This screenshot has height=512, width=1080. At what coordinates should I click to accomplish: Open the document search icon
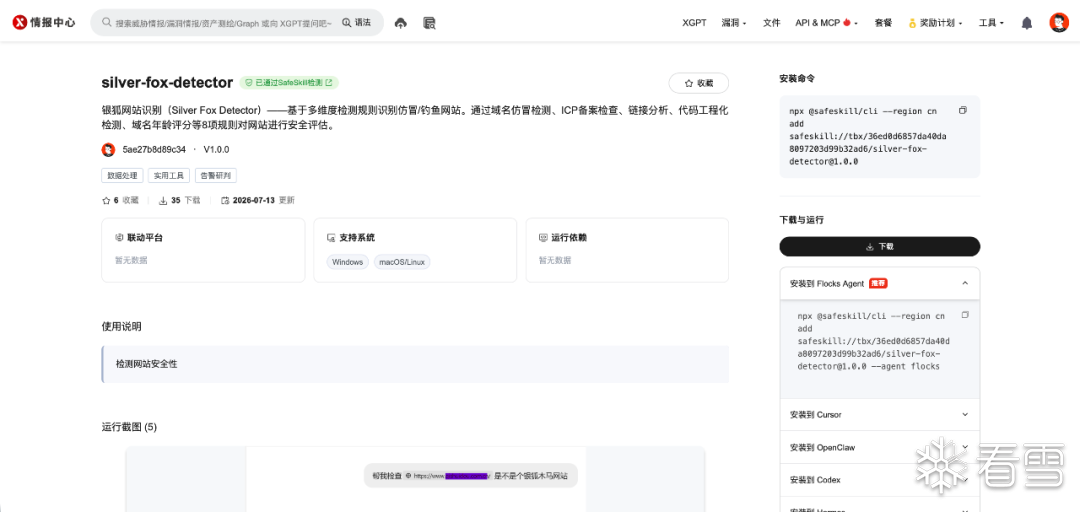429,23
